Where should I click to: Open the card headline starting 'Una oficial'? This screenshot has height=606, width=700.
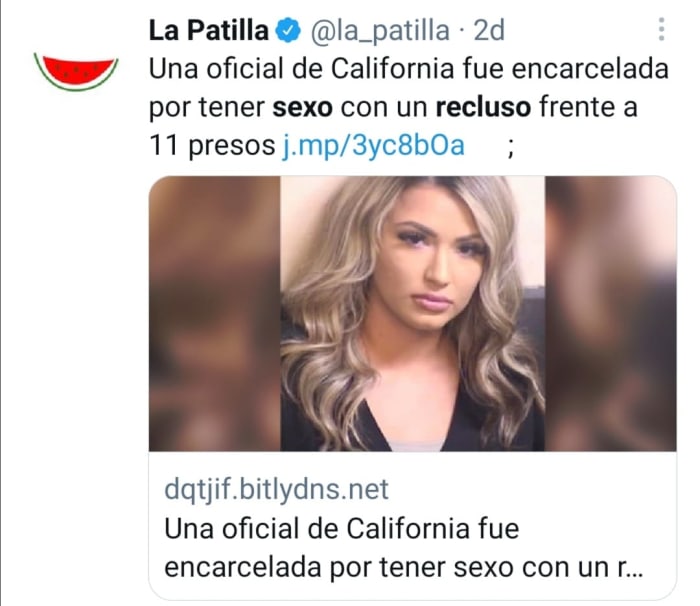404,548
